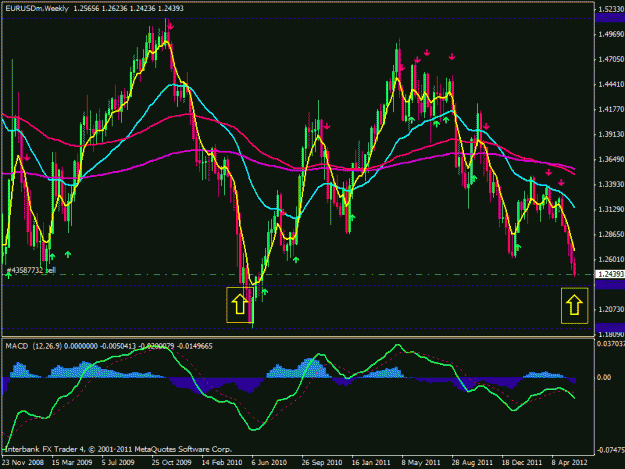The height and width of the screenshot is (469, 625).
Task: Click the 25 Oct 2009 date label
Action: 171,463
